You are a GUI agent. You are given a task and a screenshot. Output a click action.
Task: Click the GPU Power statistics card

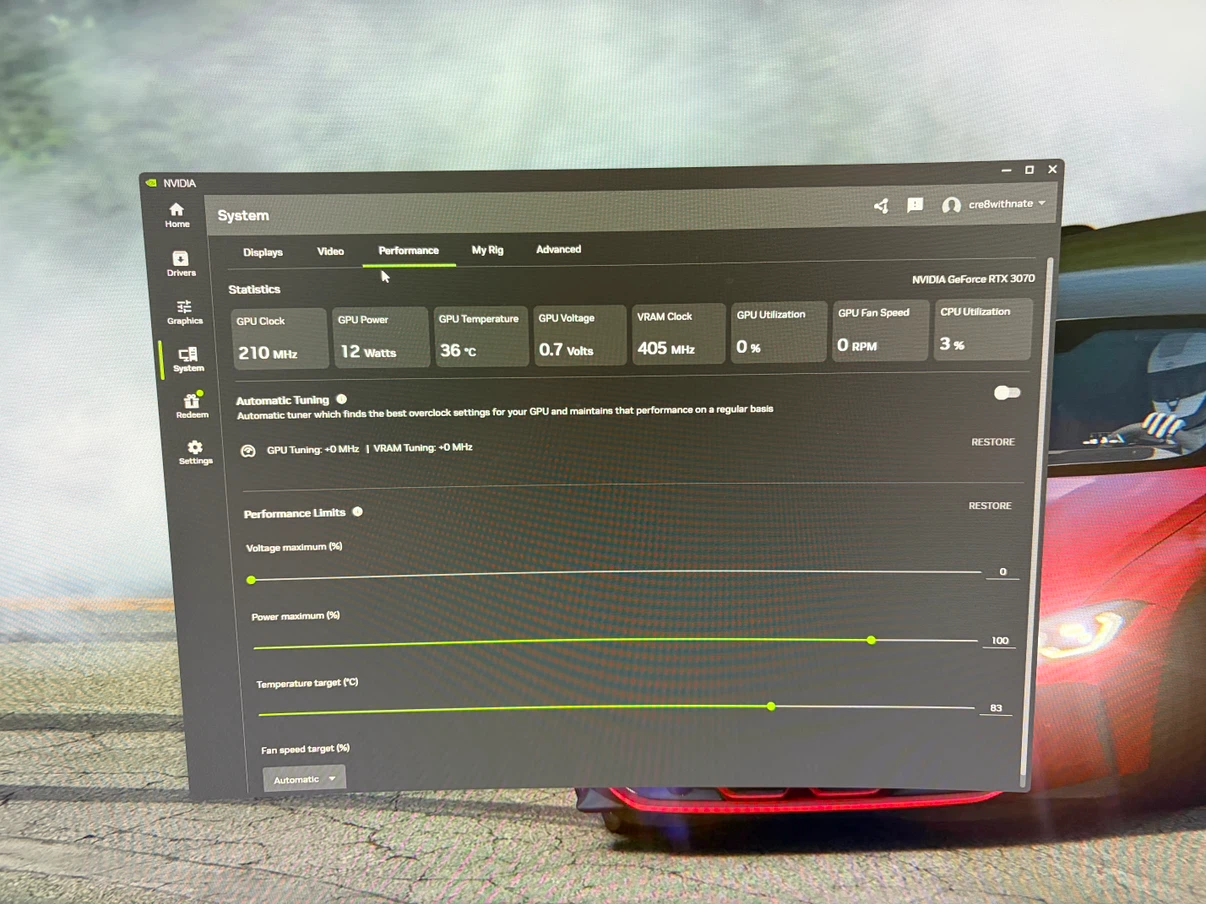tap(380, 337)
